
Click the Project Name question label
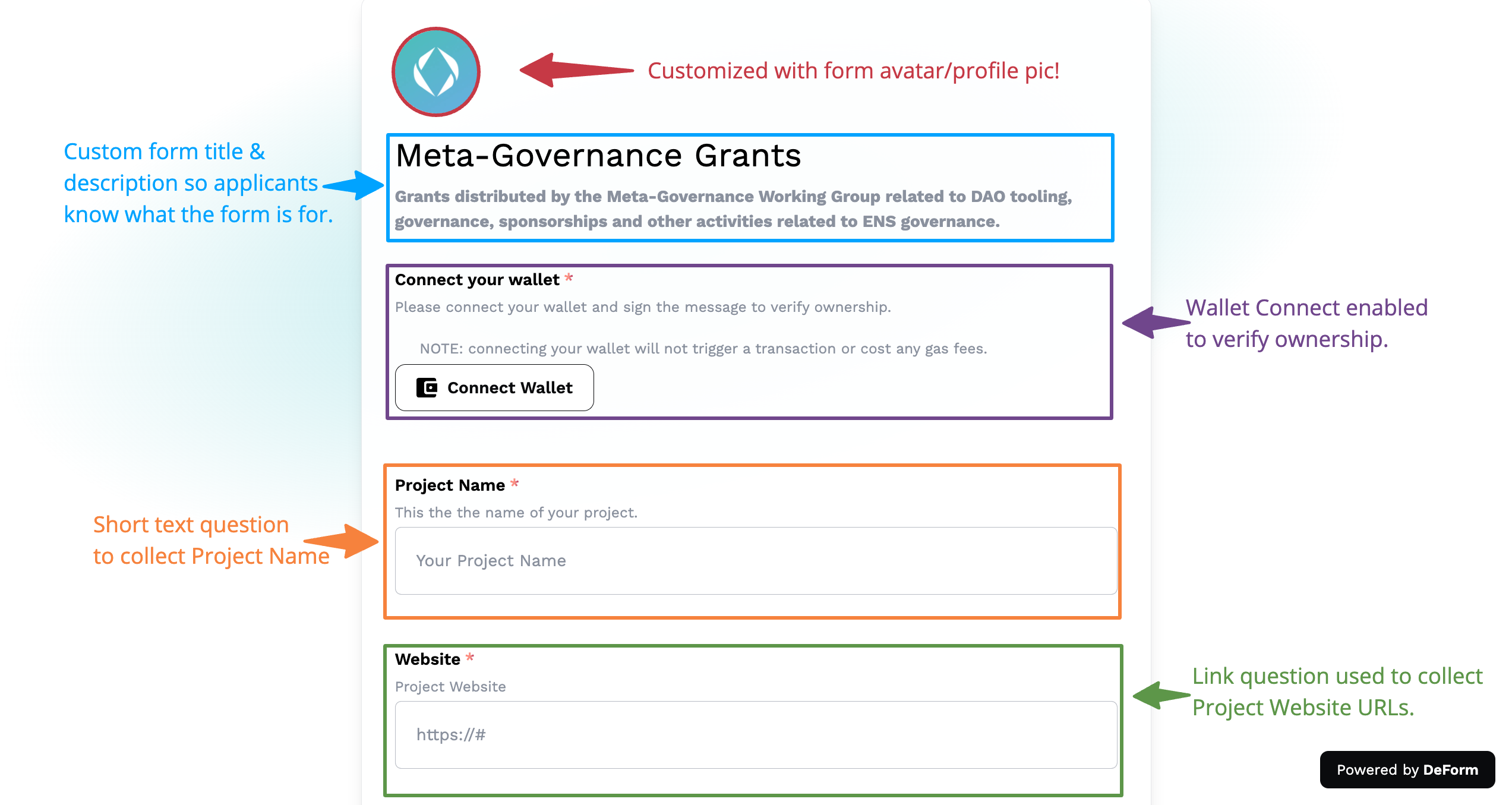point(449,485)
